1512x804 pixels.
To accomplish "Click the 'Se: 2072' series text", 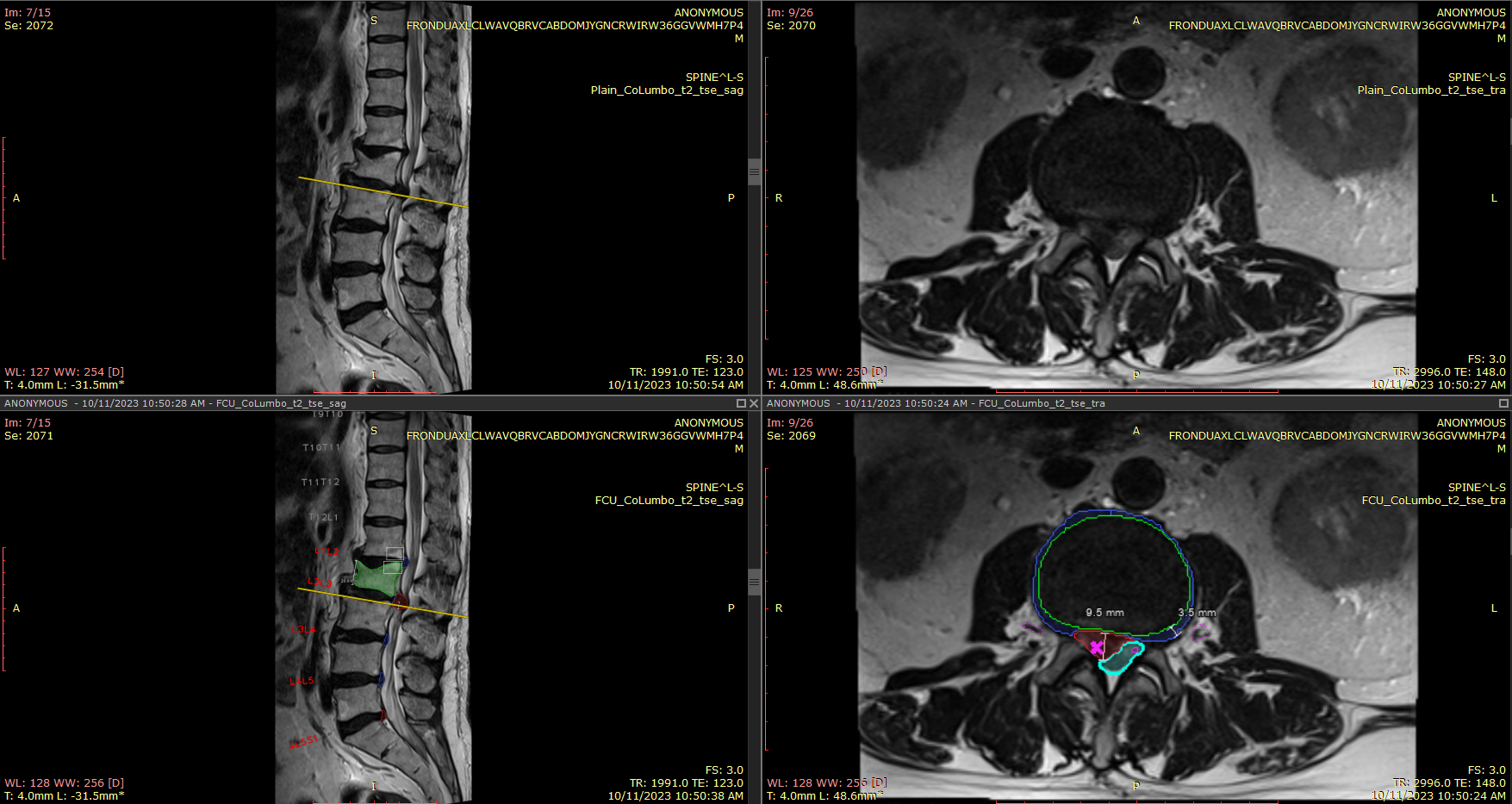I will [28, 26].
